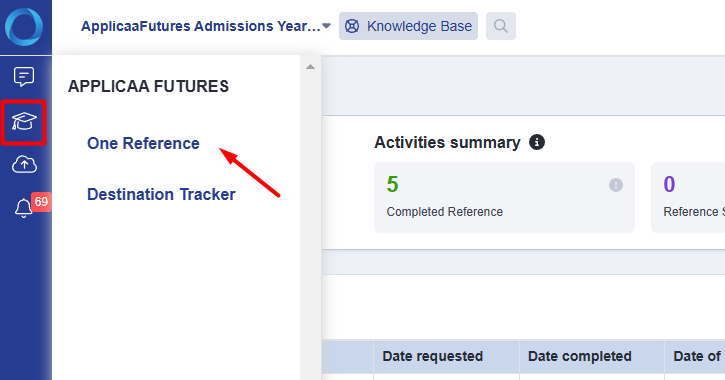Screen dimensions: 725x380
Task: Click the Applicaa circular logo
Action: point(24,27)
